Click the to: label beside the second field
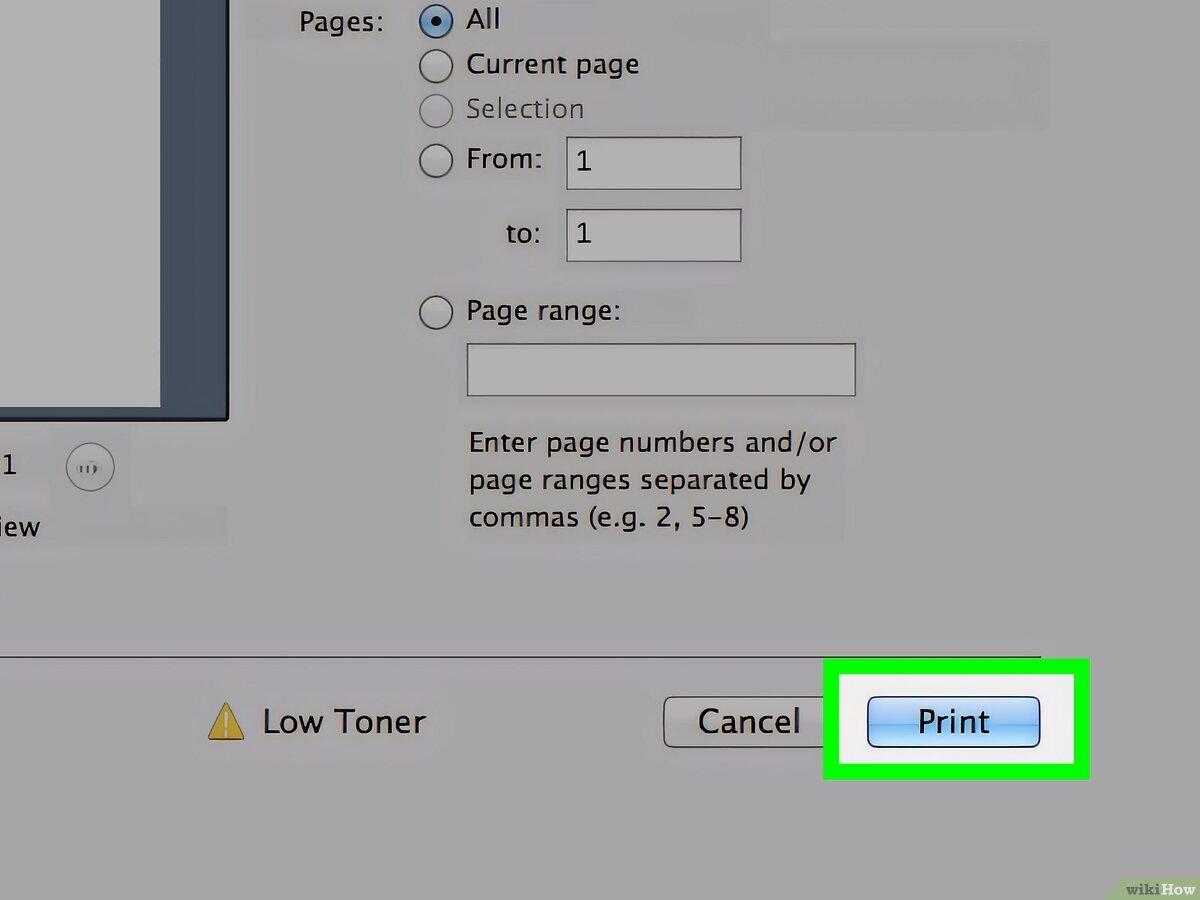The height and width of the screenshot is (900, 1200). (x=521, y=233)
